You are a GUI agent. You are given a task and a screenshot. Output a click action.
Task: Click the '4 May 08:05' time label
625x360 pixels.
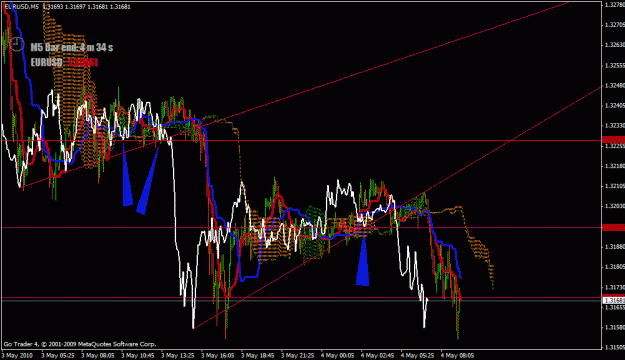coord(457,355)
